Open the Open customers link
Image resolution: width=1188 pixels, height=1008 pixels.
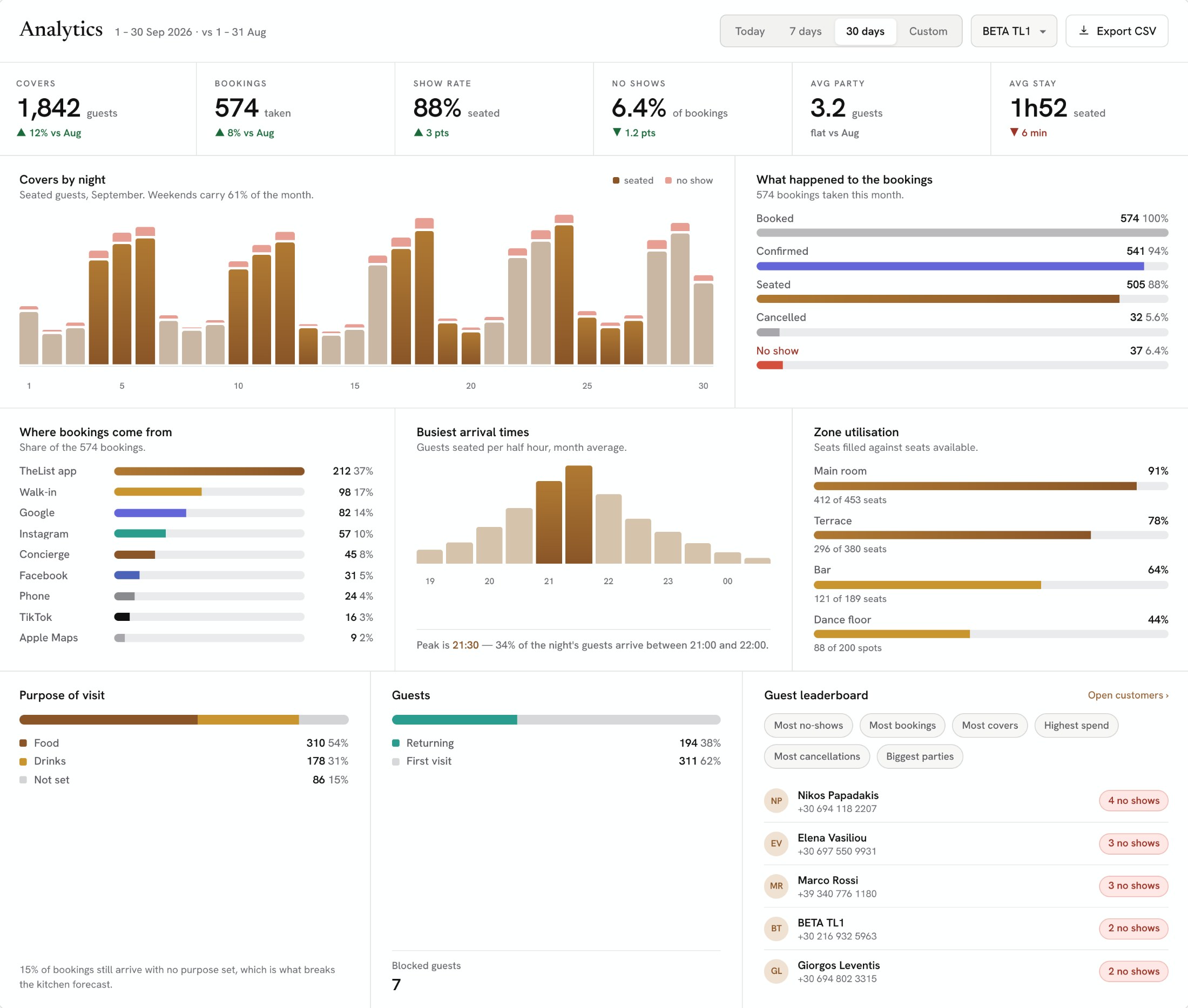pyautogui.click(x=1128, y=695)
